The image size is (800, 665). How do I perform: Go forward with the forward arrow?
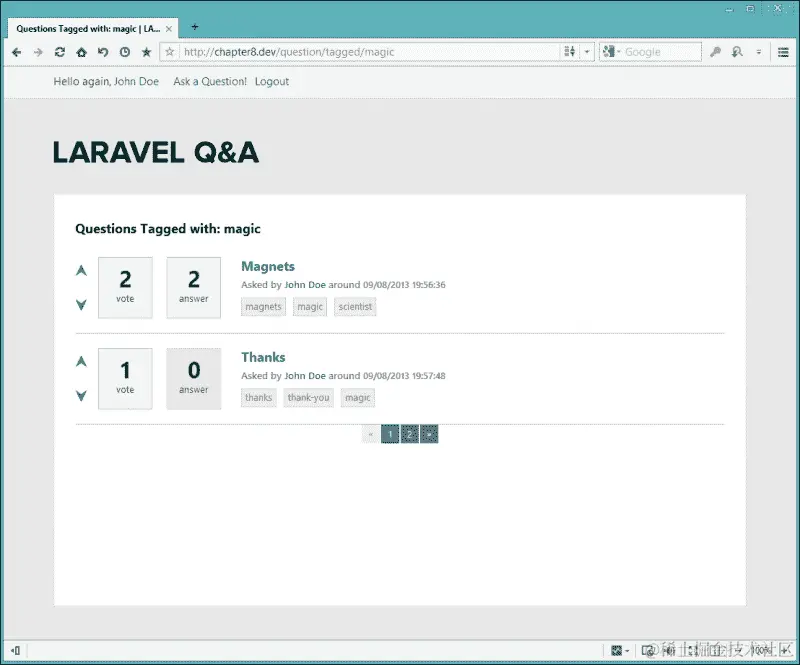click(38, 52)
